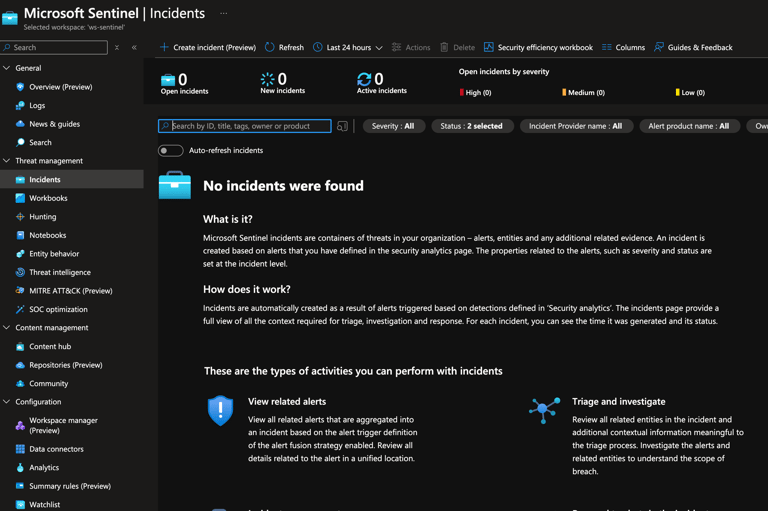This screenshot has height=511, width=768.
Task: Open the Severity : All filter
Action: click(393, 126)
